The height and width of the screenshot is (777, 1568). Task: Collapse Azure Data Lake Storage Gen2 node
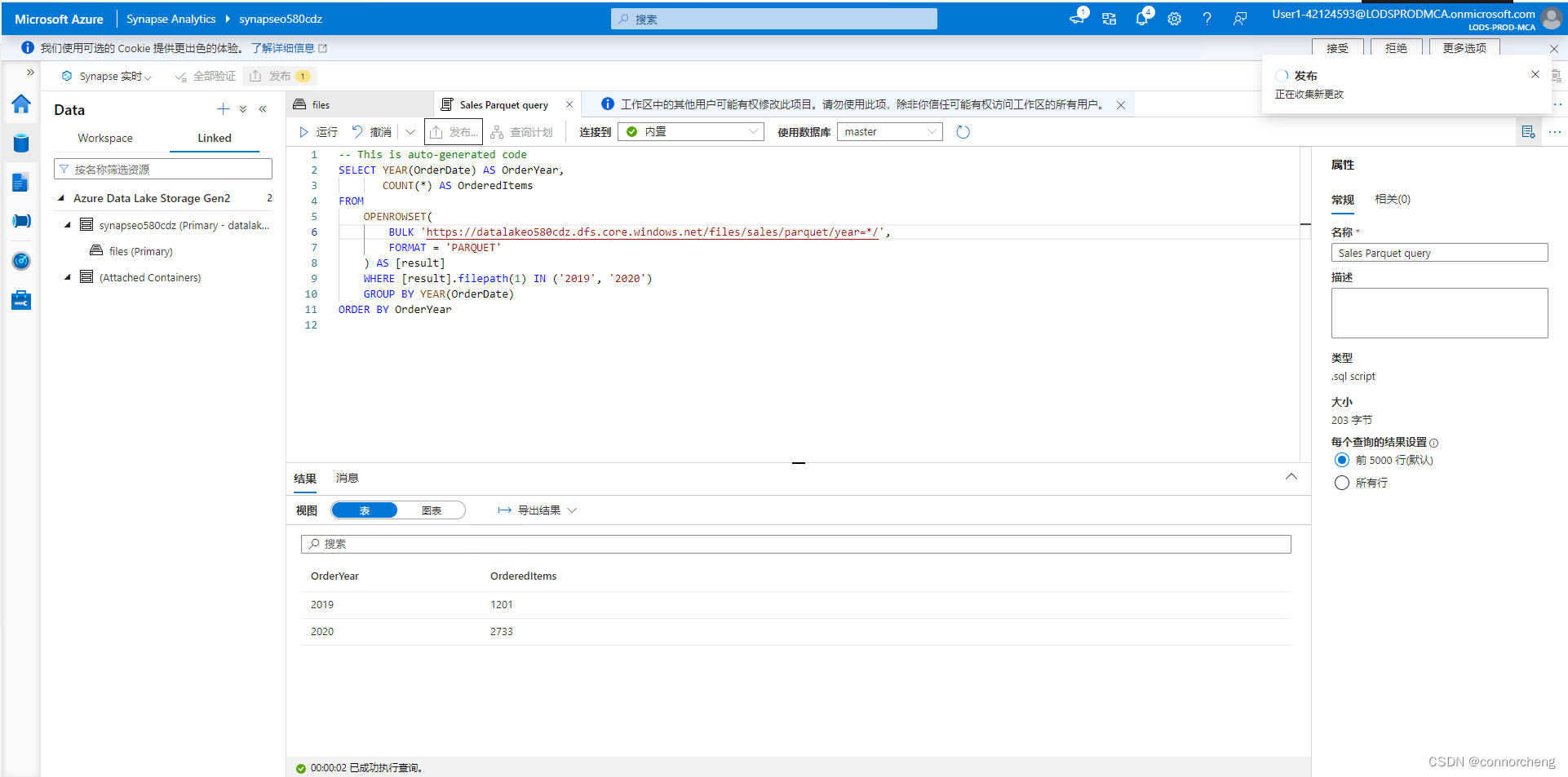click(61, 198)
